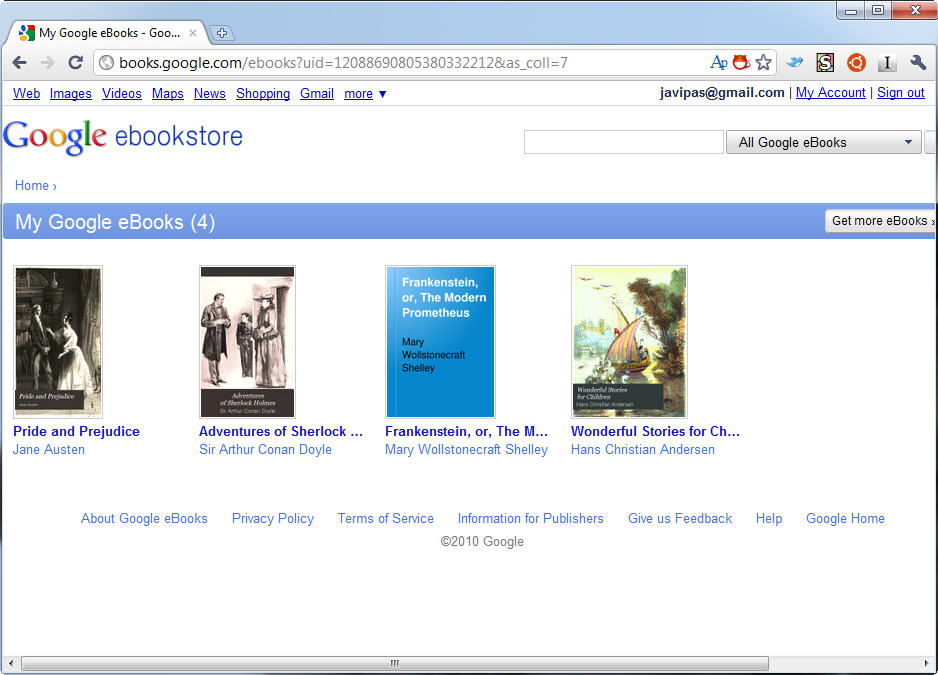Open the Adventures of Sherlock Holmes cover
Screen dimensions: 938x675
(247, 342)
